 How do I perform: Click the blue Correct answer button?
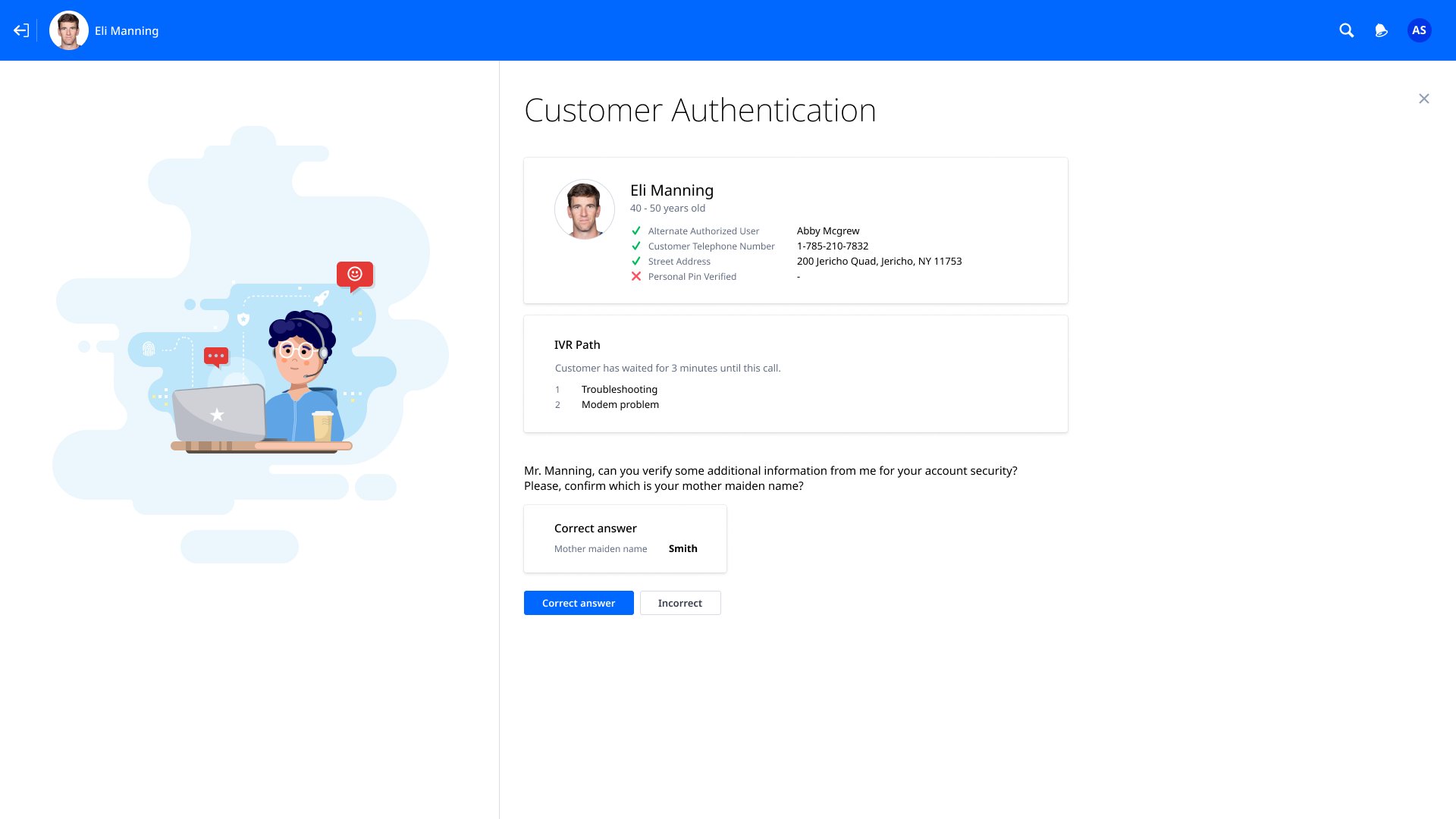[579, 603]
